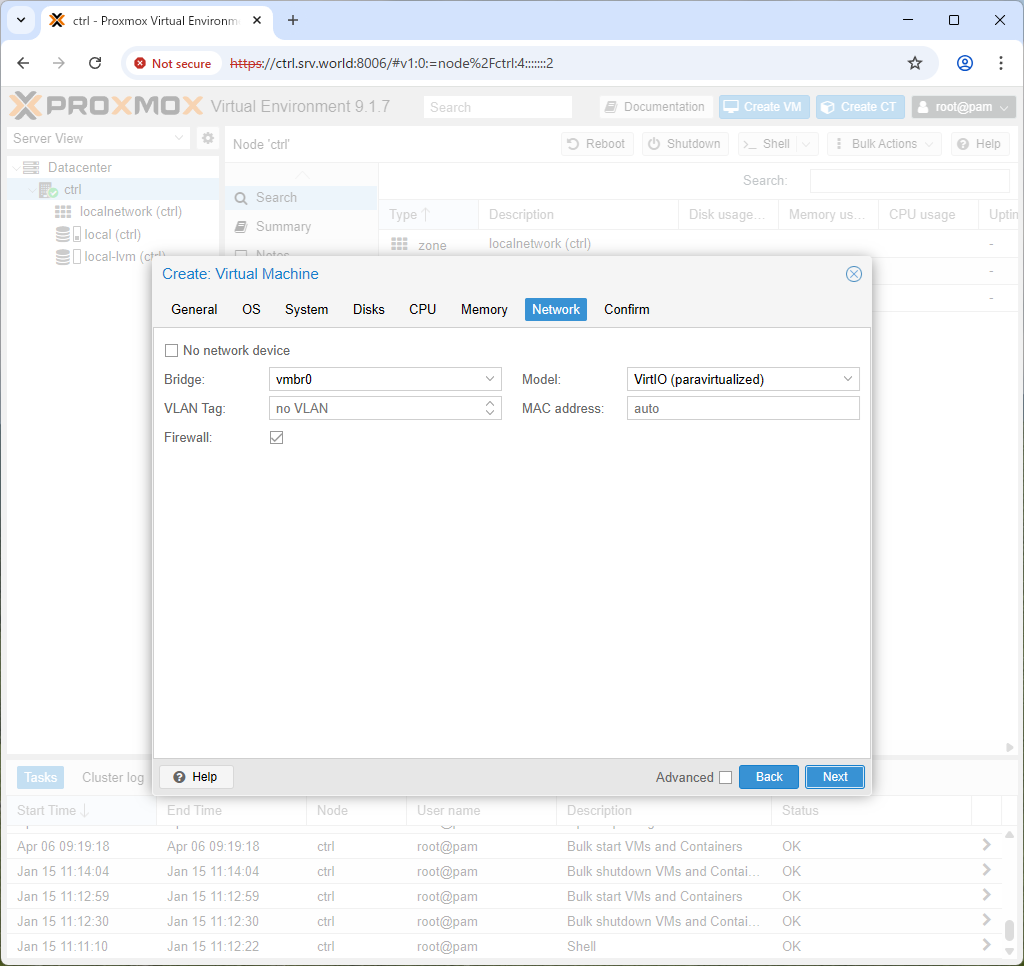Viewport: 1024px width, 966px height.
Task: Reload the page using the refresh icon
Action: click(x=95, y=63)
